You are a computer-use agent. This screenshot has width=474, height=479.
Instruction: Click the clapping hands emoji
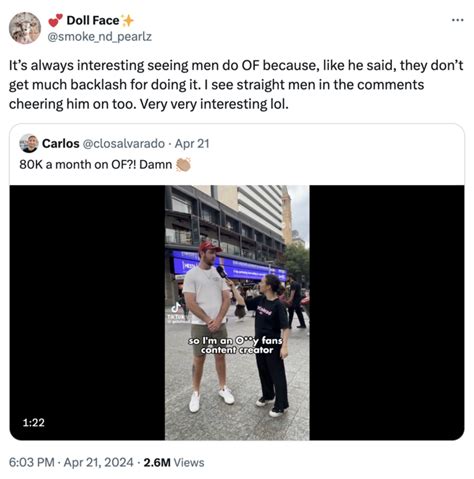pyautogui.click(x=183, y=164)
